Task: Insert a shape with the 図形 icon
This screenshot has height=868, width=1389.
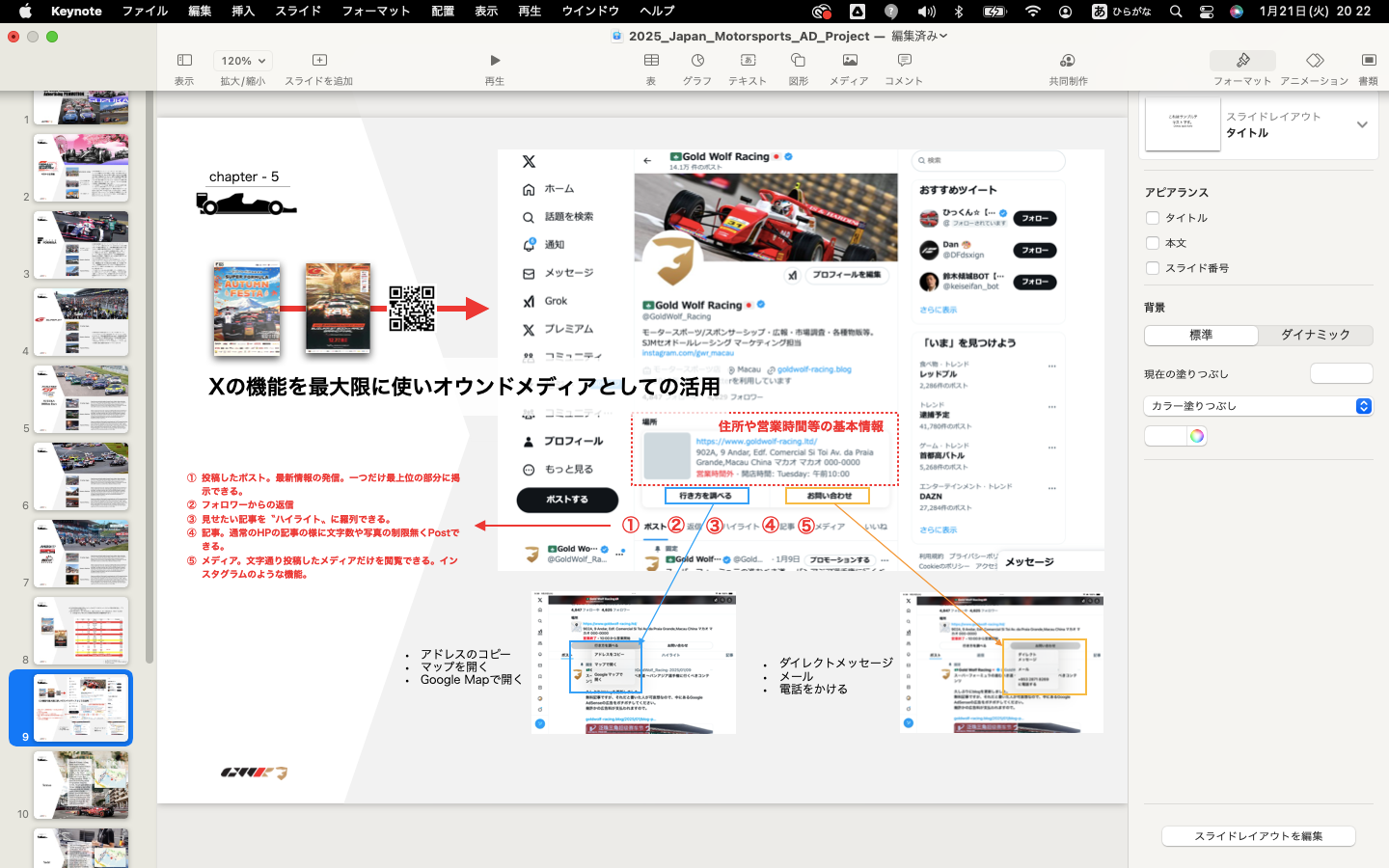Action: (799, 61)
